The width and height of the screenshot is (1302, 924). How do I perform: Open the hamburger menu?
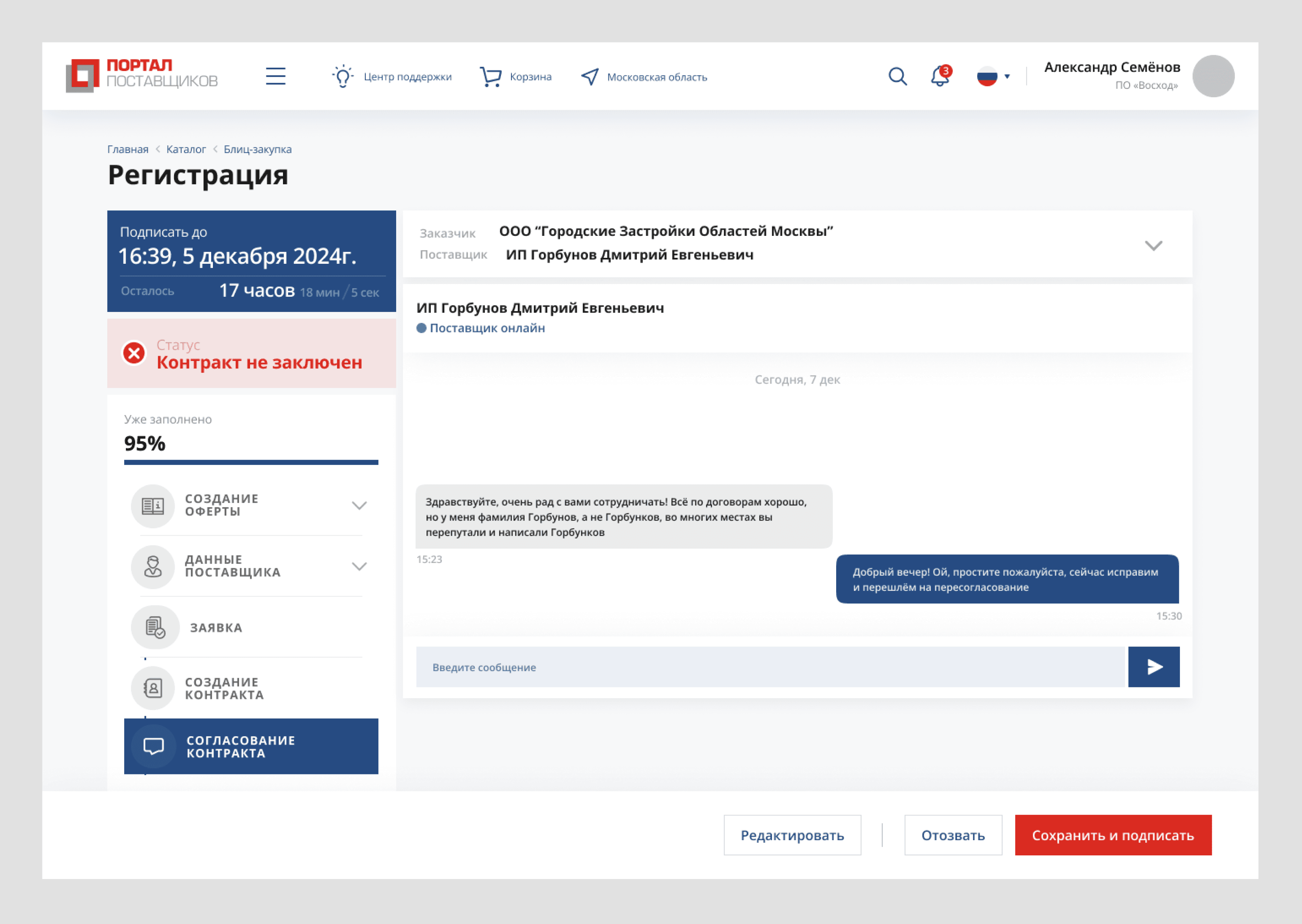click(276, 76)
